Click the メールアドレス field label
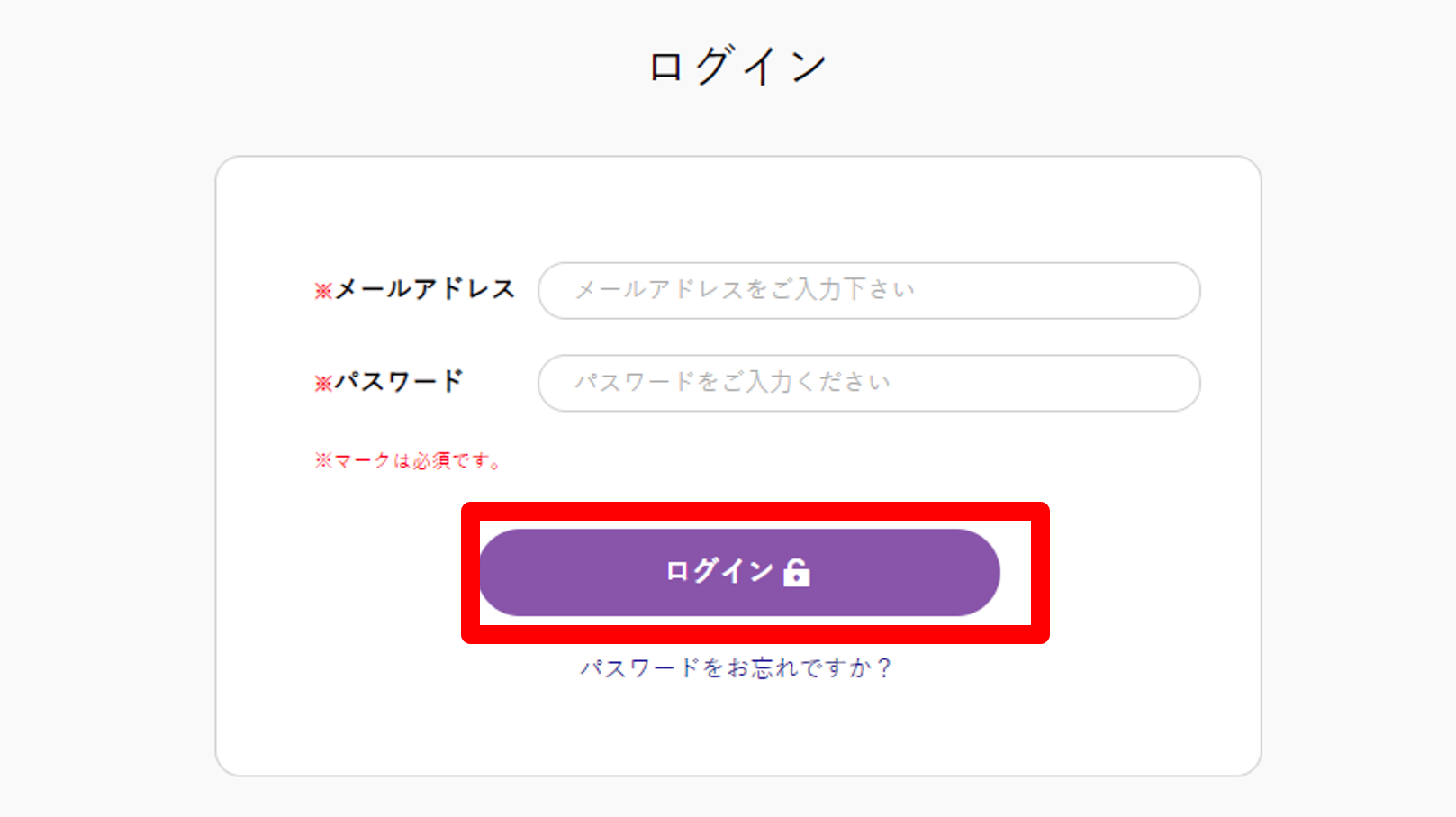This screenshot has width=1456, height=817. [425, 289]
